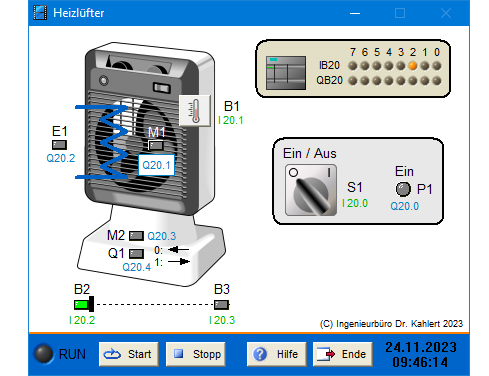This screenshot has width=489, height=376.
Task: Turn the S1 Ein/Aus rotary switch
Action: point(311,190)
